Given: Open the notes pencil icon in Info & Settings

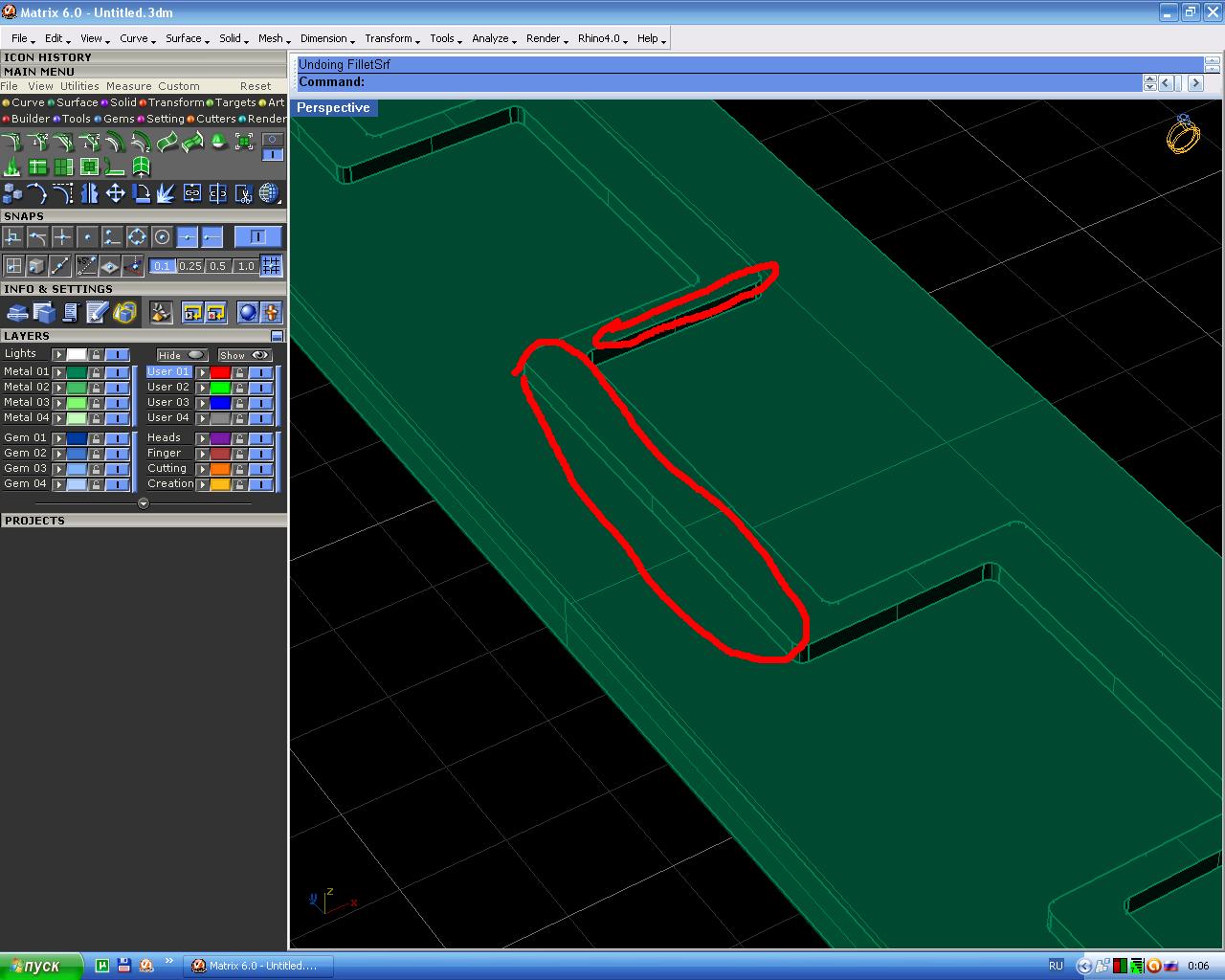Looking at the screenshot, I should pos(97,312).
